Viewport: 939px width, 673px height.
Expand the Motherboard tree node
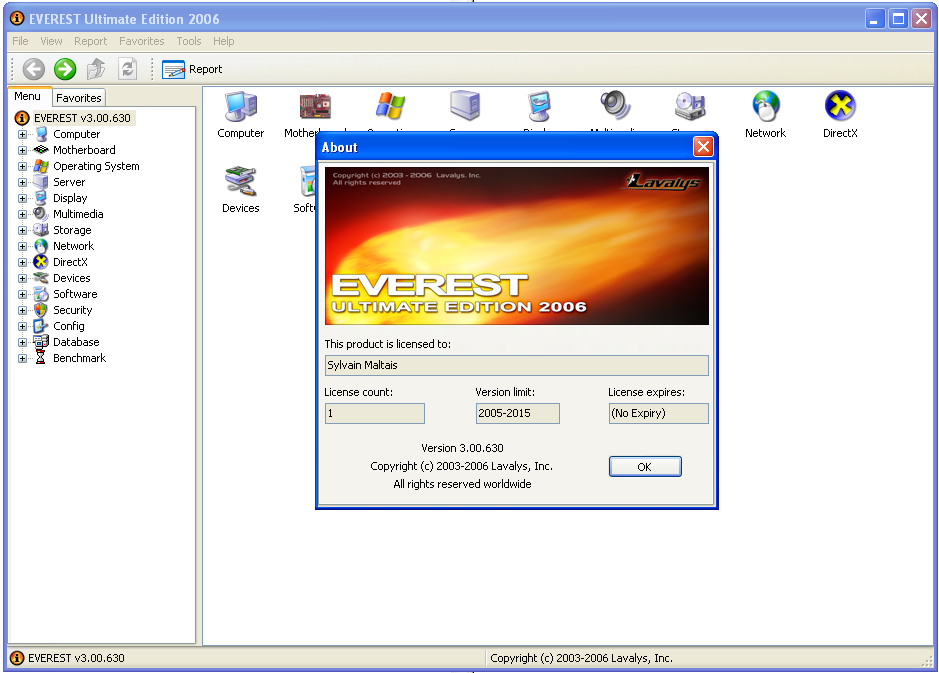(23, 150)
